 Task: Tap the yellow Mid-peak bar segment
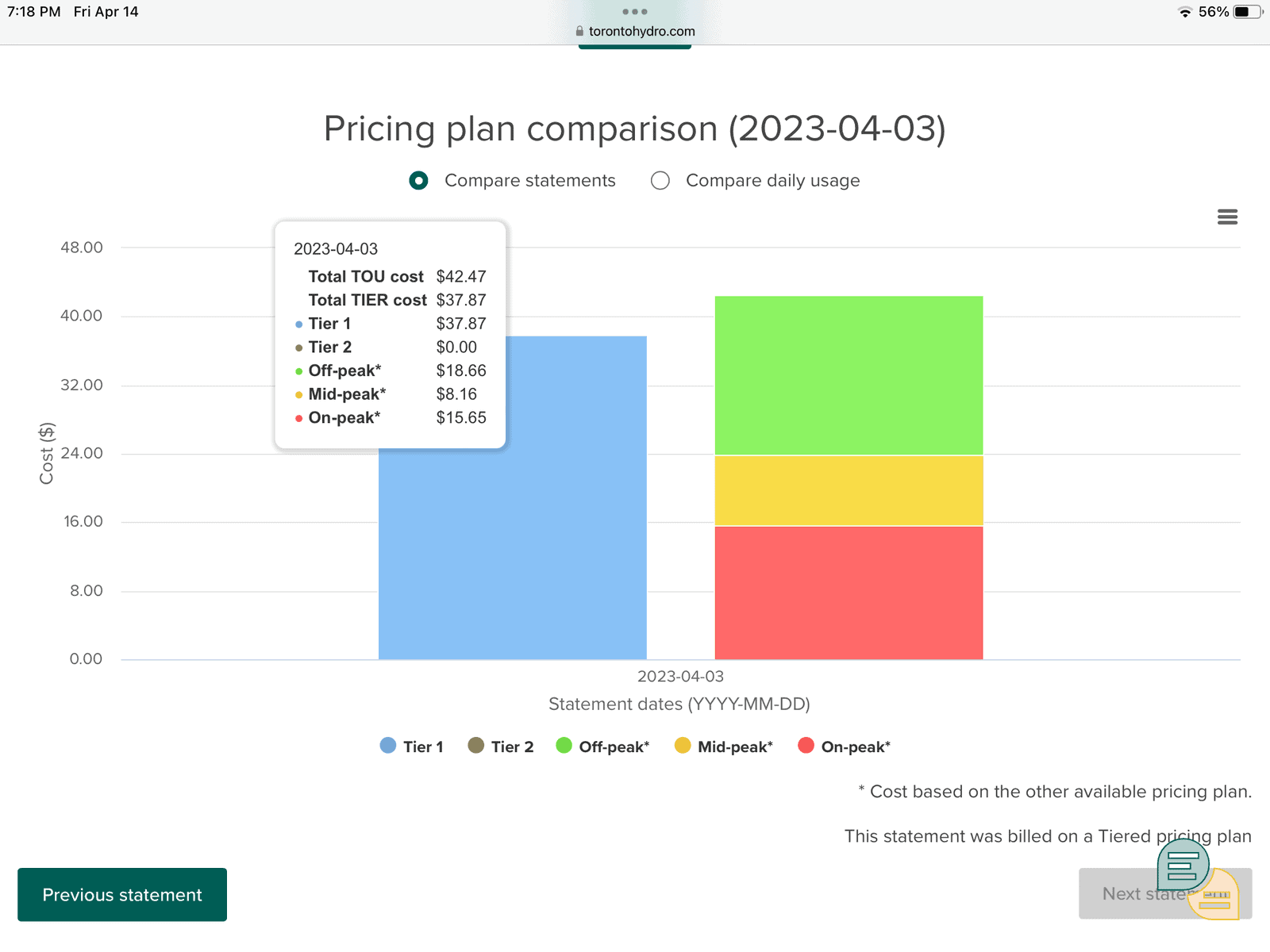click(849, 490)
